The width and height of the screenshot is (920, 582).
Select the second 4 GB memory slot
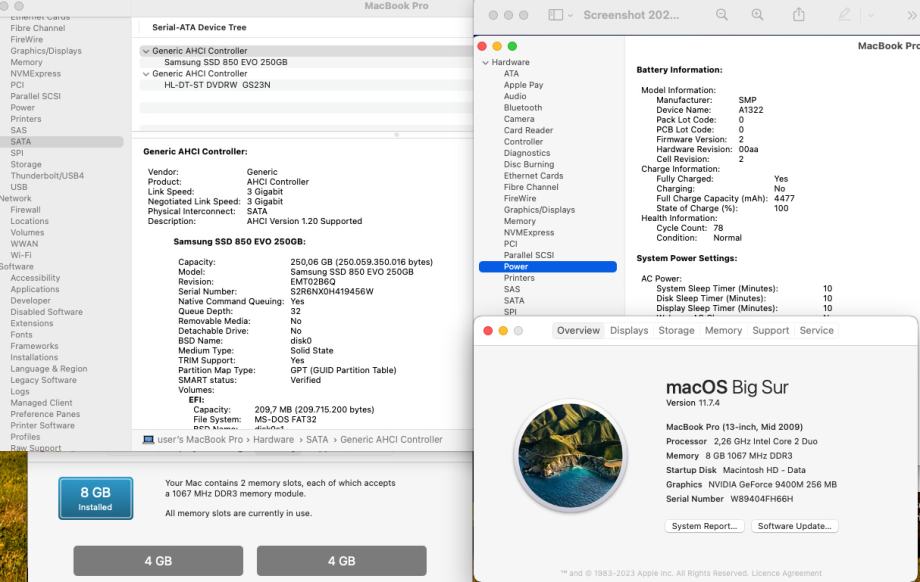(x=341, y=561)
